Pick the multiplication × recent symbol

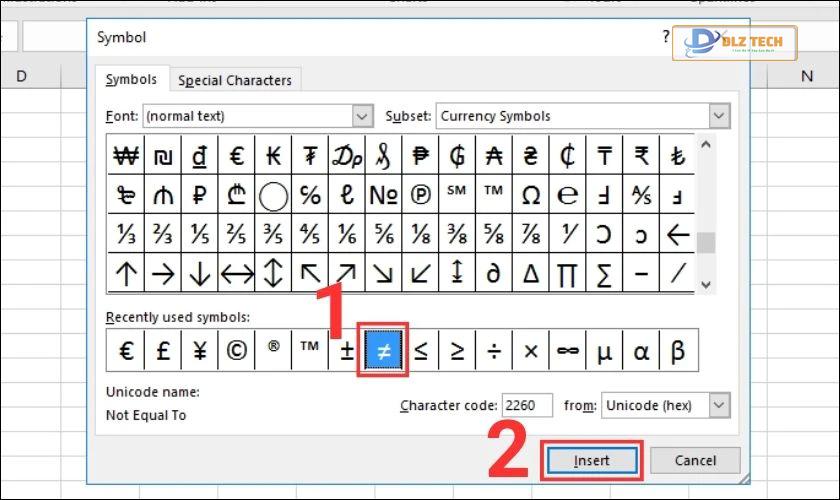point(531,350)
